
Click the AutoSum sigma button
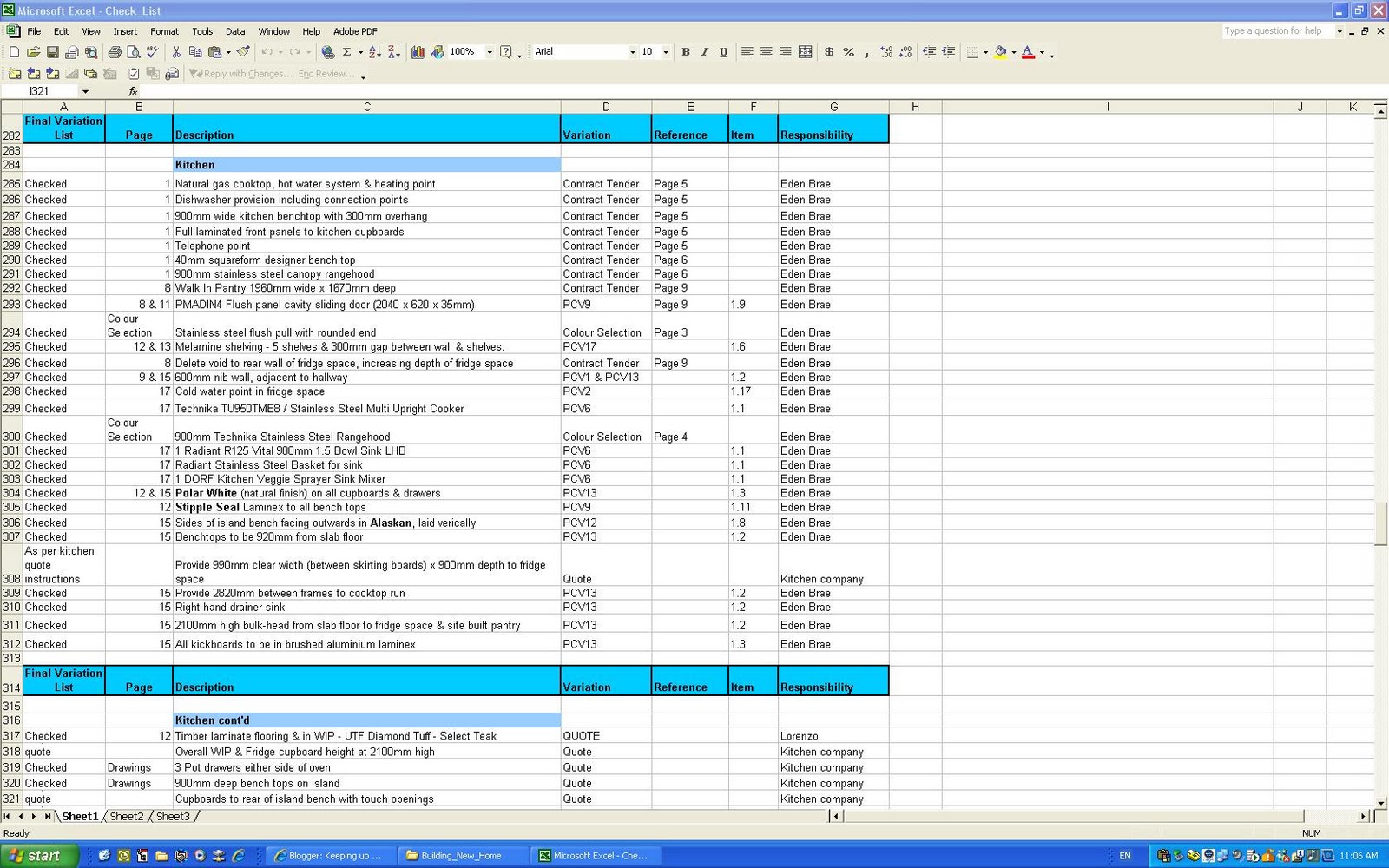pos(347,52)
